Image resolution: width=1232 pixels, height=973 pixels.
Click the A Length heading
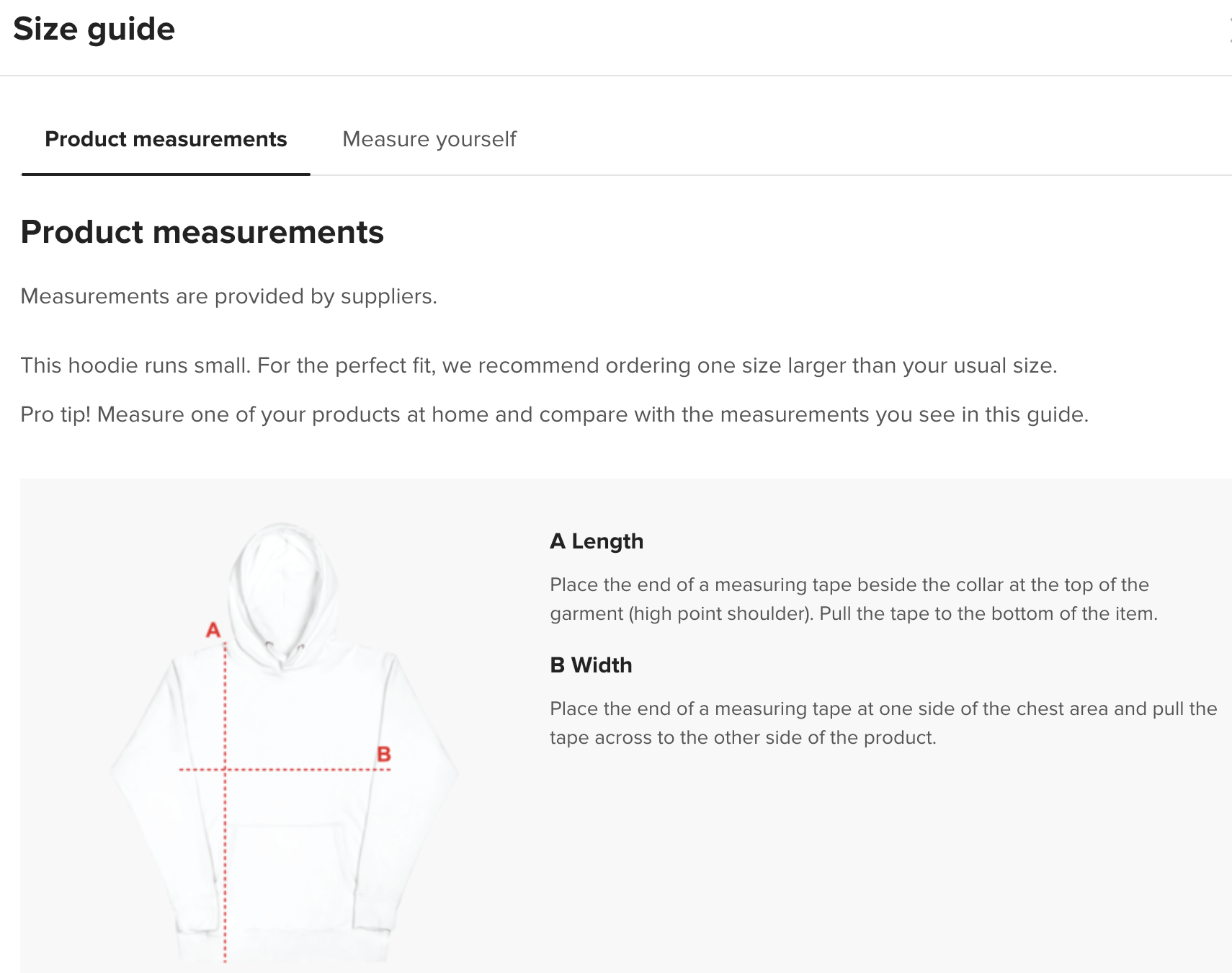(x=597, y=541)
